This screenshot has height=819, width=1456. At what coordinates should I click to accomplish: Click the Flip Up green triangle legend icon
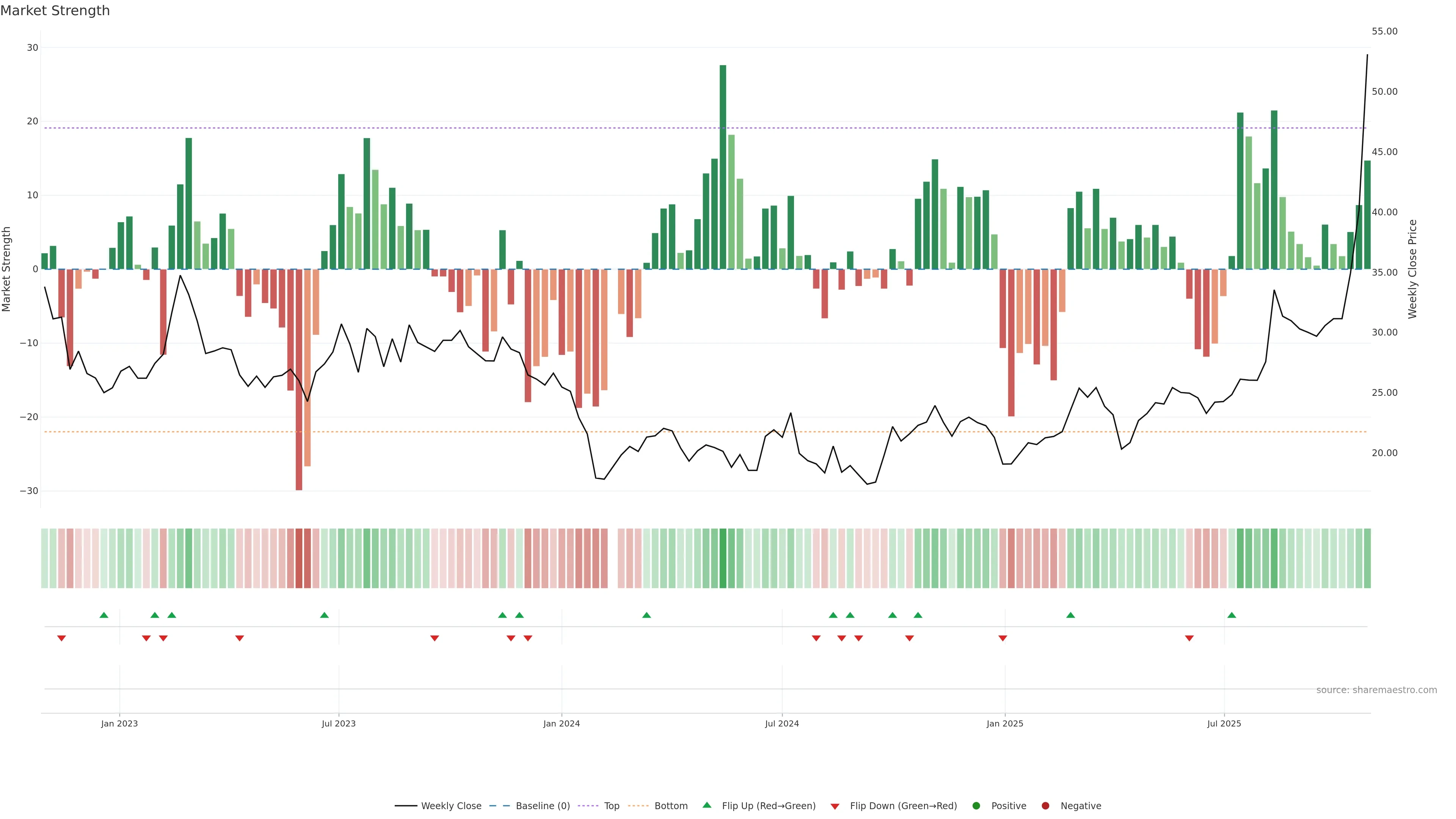[706, 805]
